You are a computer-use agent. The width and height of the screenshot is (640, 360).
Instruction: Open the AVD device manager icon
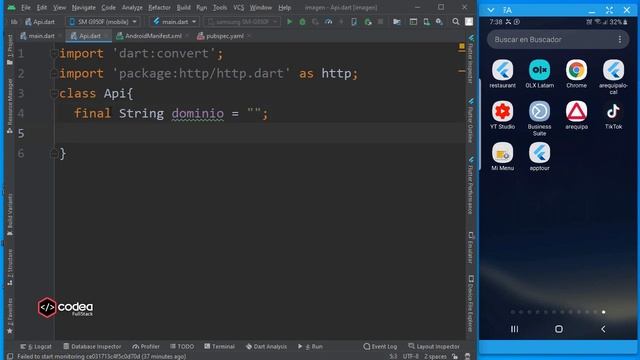(x=427, y=22)
